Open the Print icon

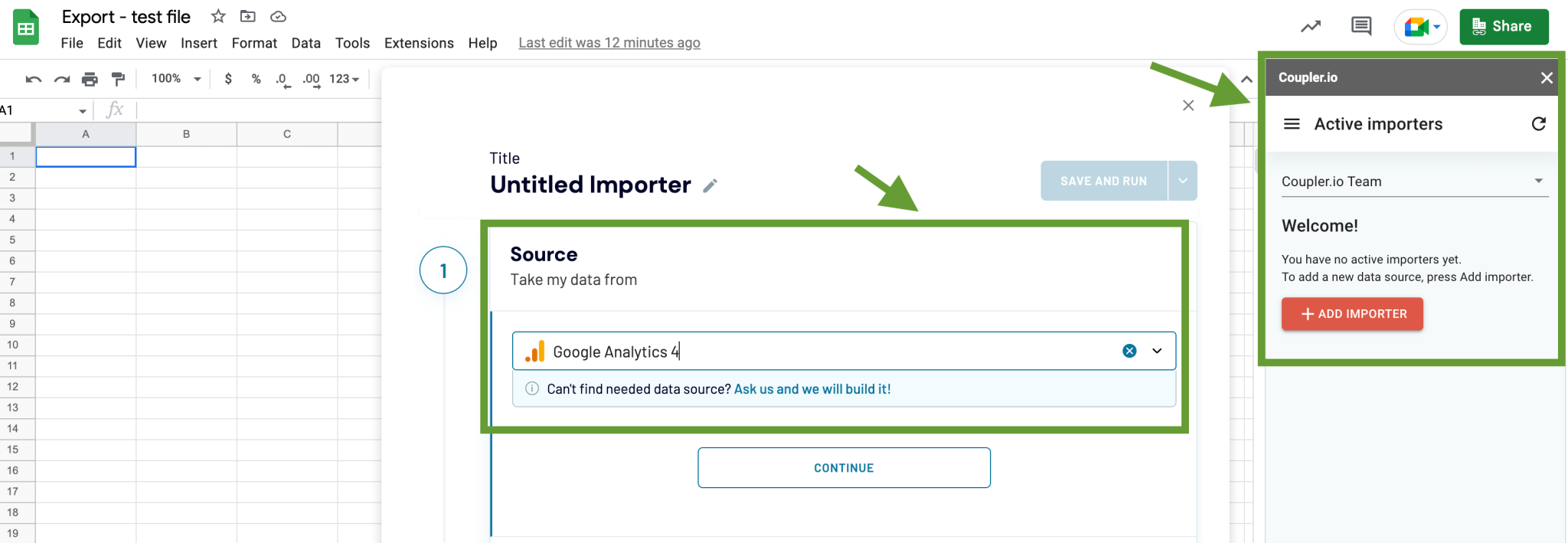click(90, 78)
